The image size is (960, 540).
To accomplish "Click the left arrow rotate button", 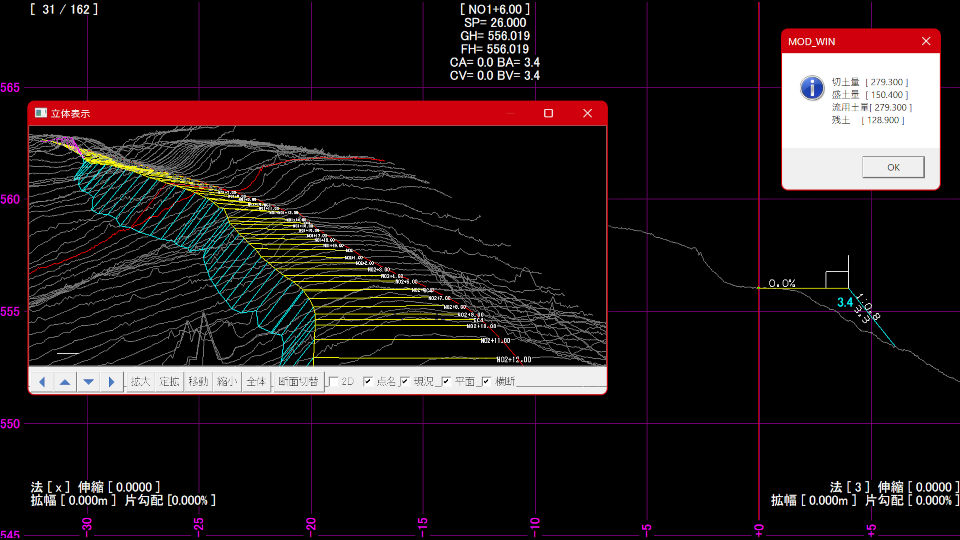I will pyautogui.click(x=42, y=382).
